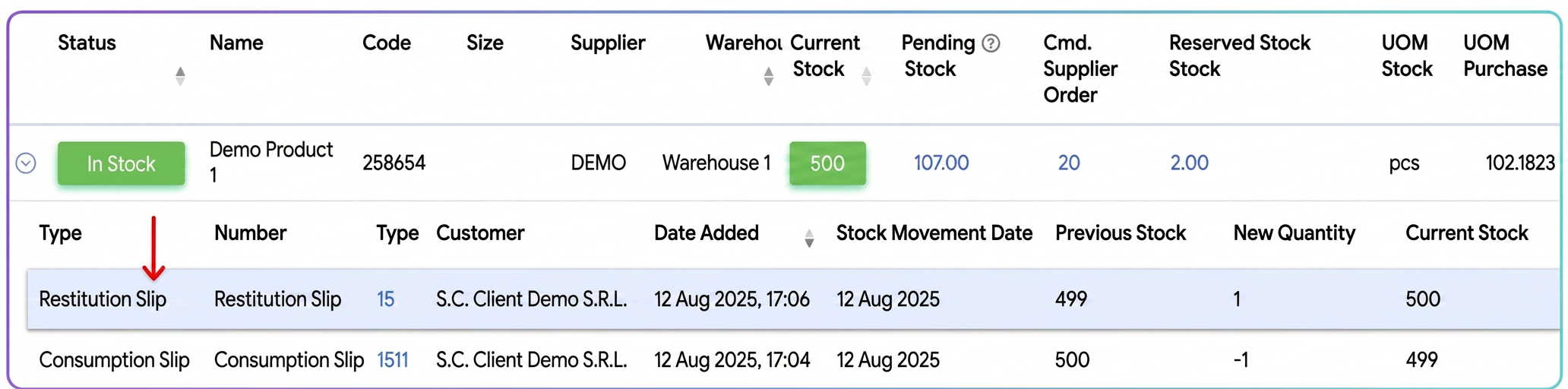This screenshot has width=1568, height=389.
Task: Select the Consumption Slip movement row
Action: pos(793,359)
